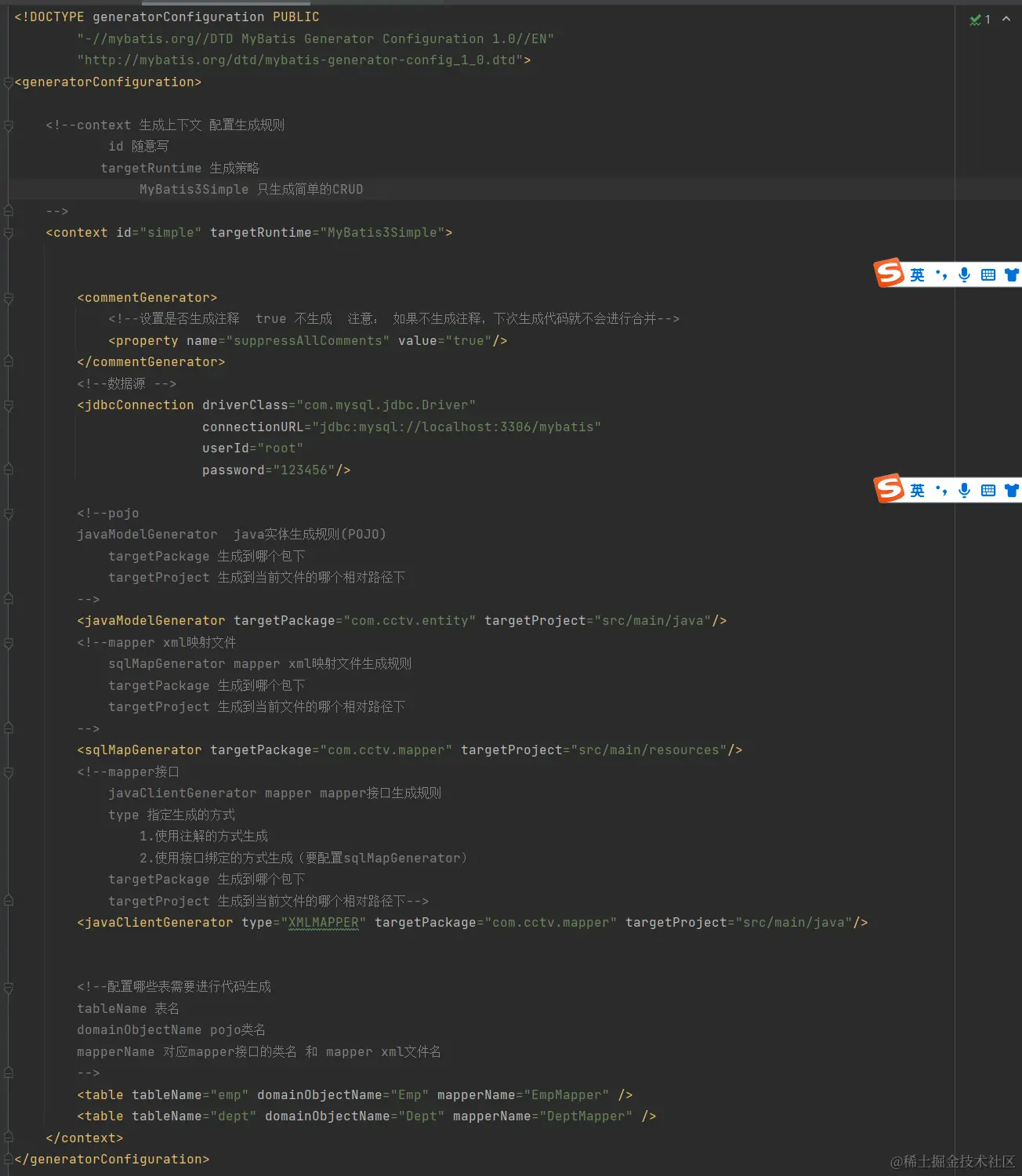This screenshot has width=1022, height=1176.
Task: Click fold end marker at closing context tag
Action: (x=9, y=1138)
